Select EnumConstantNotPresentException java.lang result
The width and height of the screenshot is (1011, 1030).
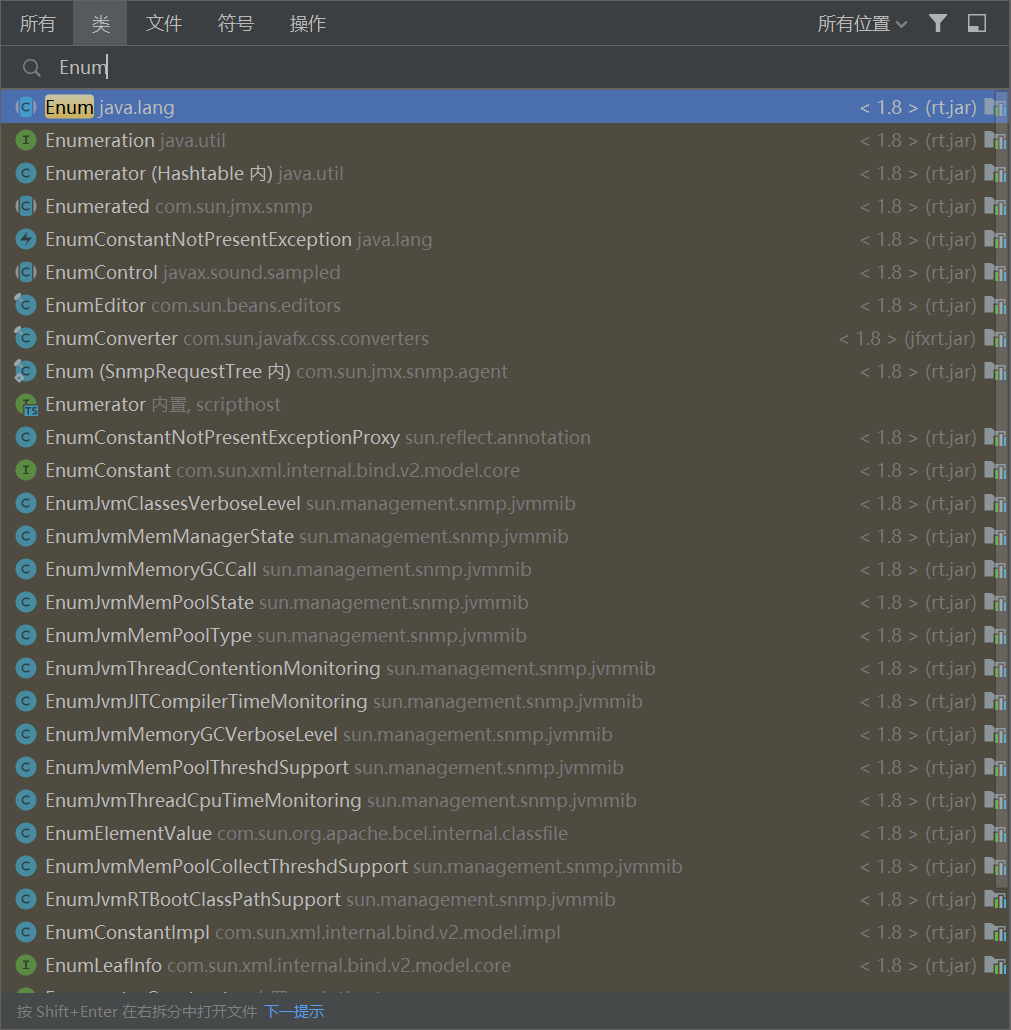pos(505,239)
